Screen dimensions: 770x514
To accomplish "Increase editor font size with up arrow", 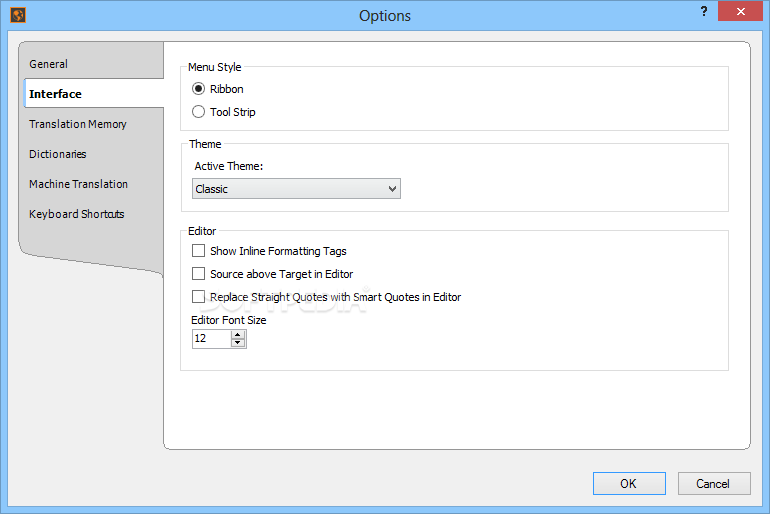I will pos(238,334).
